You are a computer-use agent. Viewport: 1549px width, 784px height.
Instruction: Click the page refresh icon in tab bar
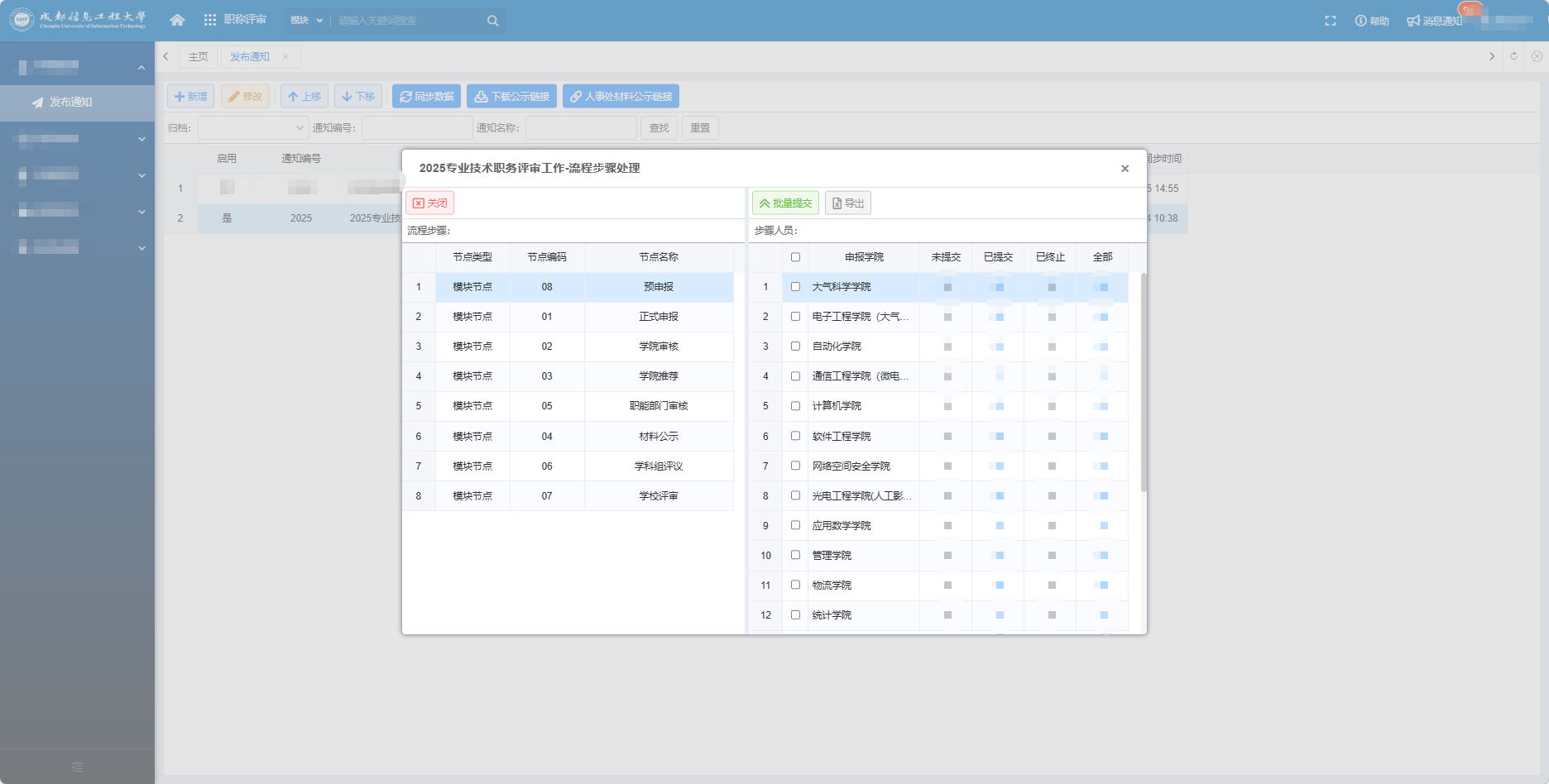(1513, 56)
